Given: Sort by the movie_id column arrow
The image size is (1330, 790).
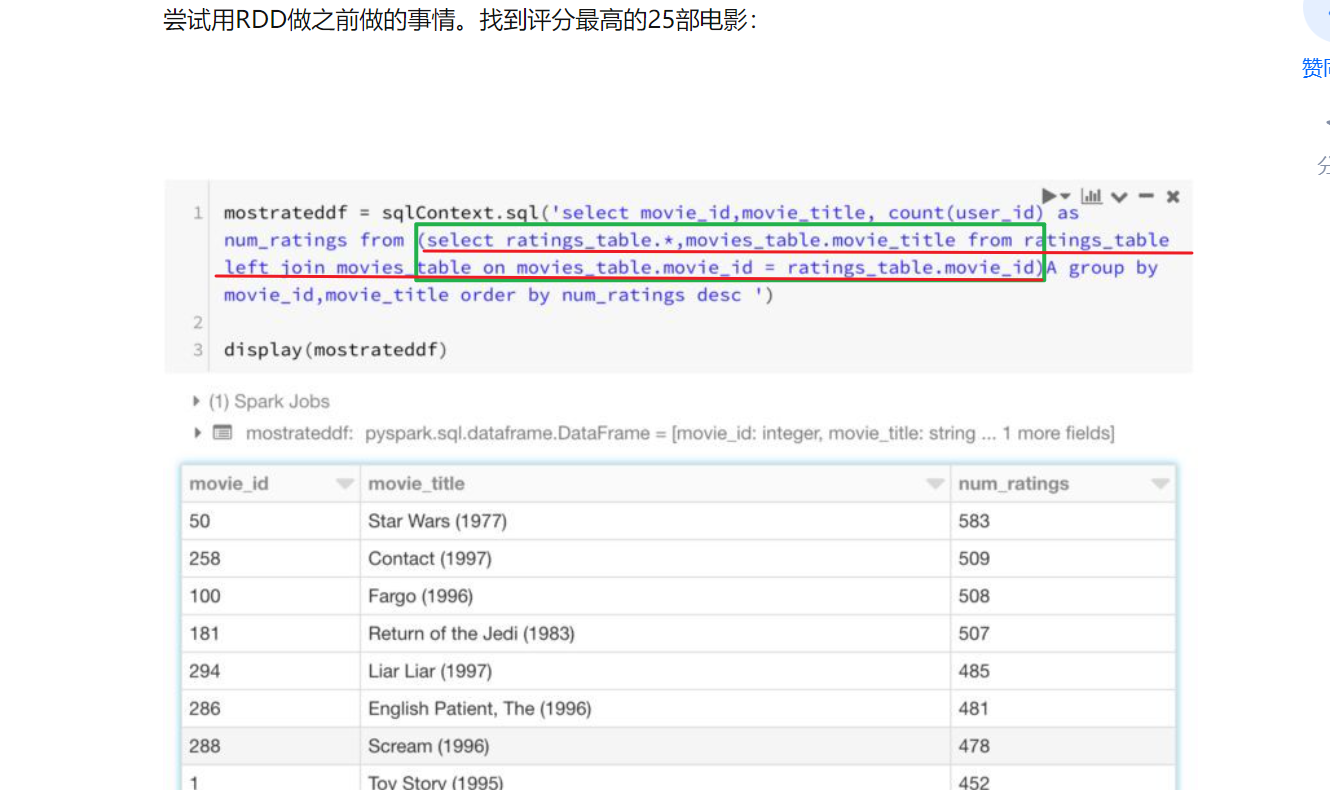Looking at the screenshot, I should pyautogui.click(x=345, y=484).
